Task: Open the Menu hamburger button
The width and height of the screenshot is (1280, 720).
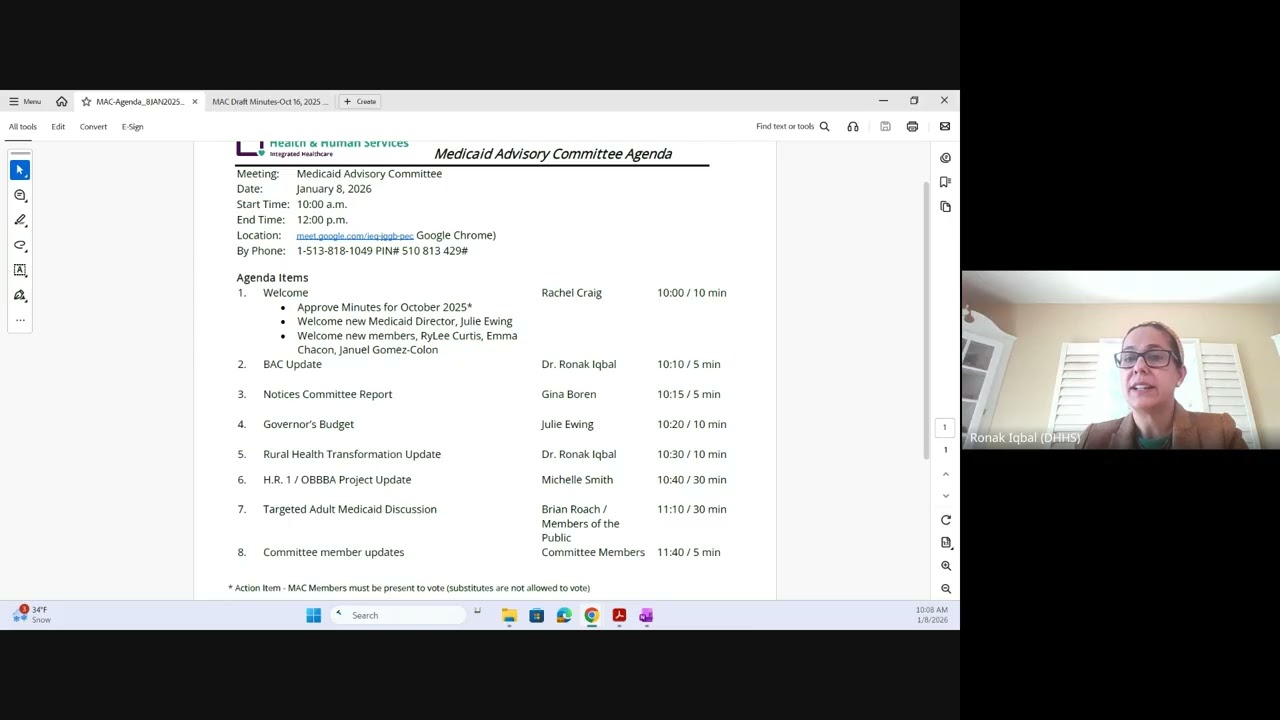Action: coord(25,101)
